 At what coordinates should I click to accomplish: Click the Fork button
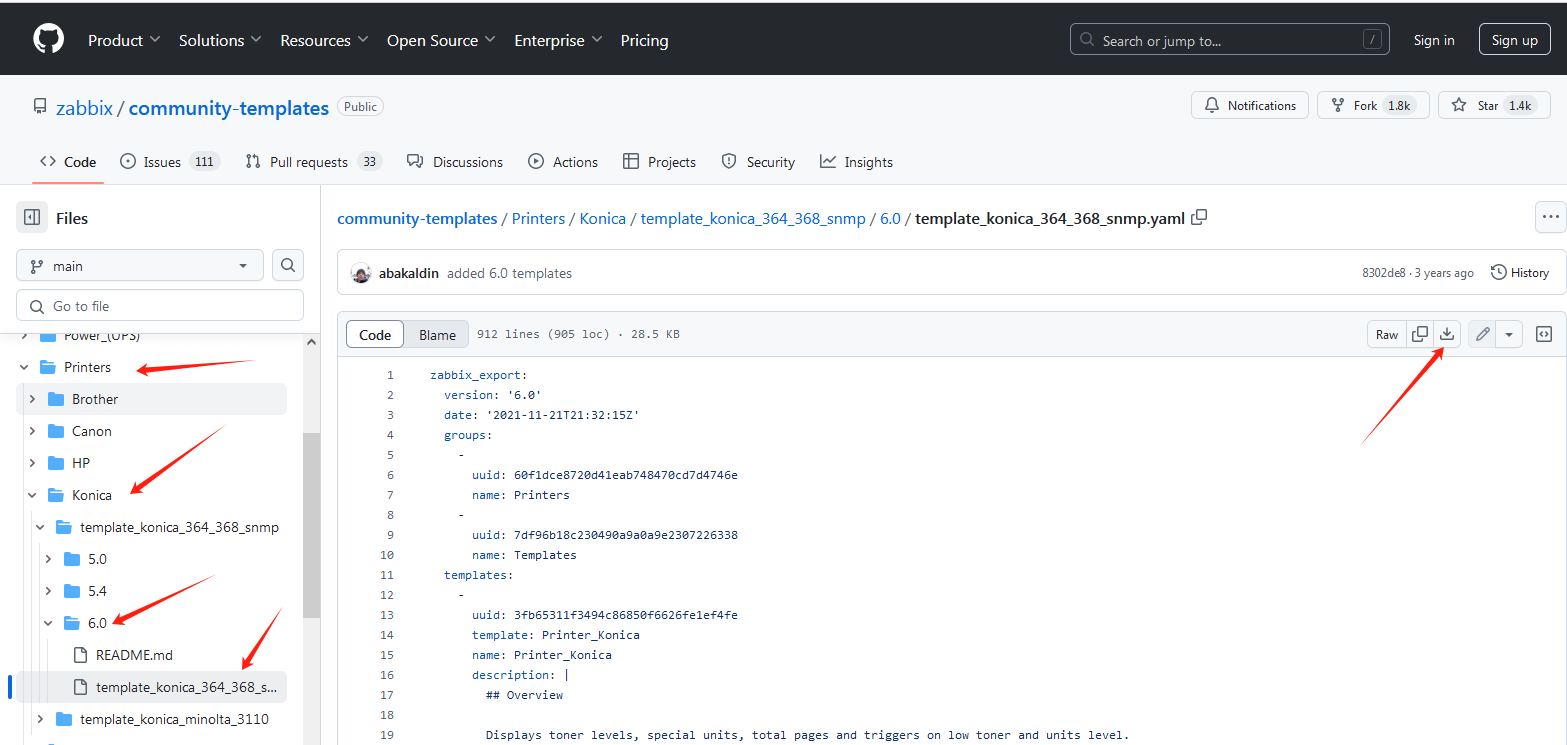(x=1371, y=105)
